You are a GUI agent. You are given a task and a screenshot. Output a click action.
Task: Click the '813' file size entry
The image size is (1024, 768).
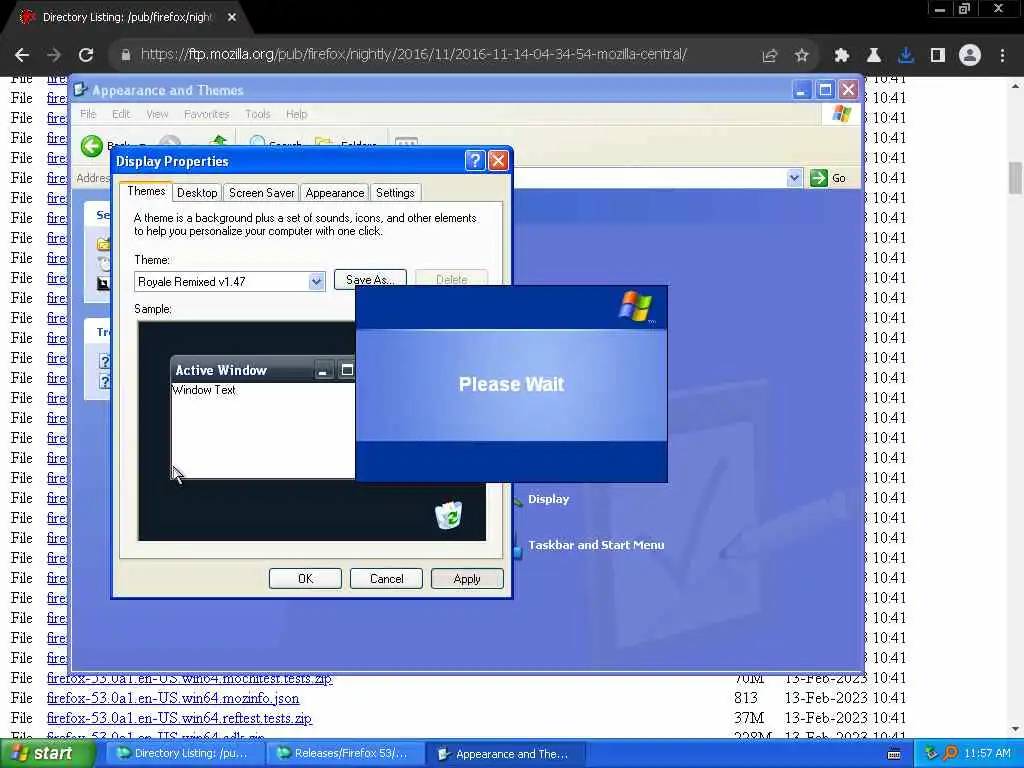point(745,698)
